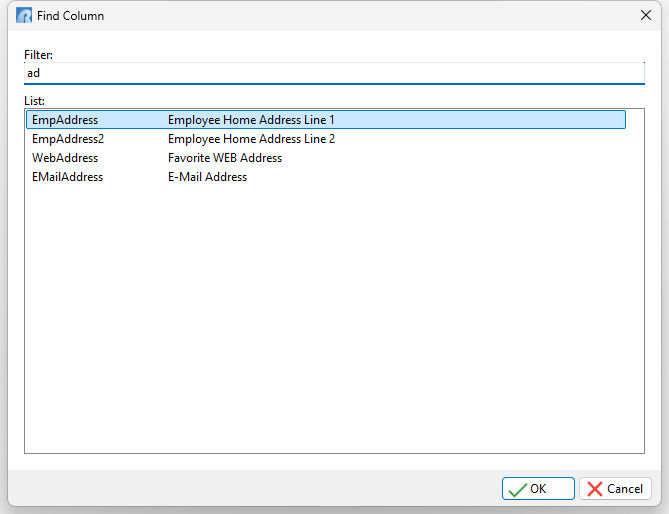Click 'Employee Home Address Line 2' description
Image resolution: width=669 pixels, height=514 pixels.
251,139
